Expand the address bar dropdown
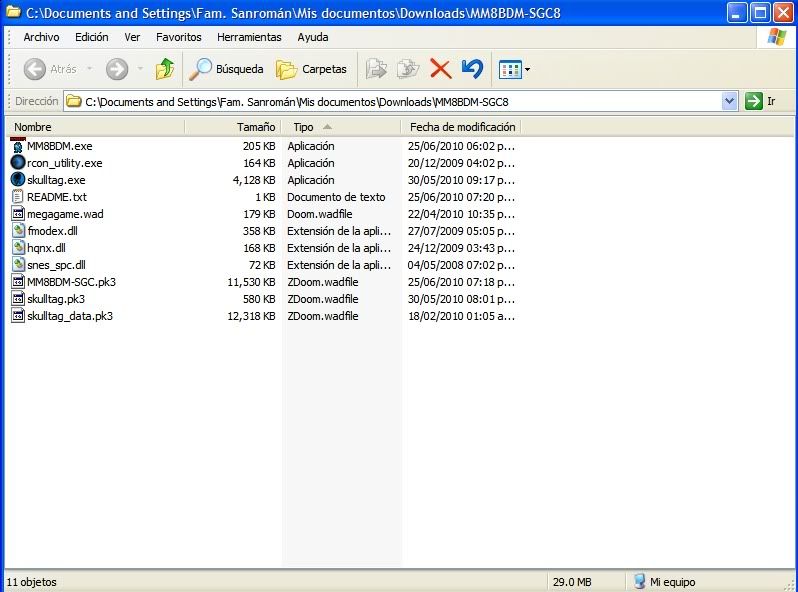Image resolution: width=798 pixels, height=592 pixels. [x=729, y=101]
